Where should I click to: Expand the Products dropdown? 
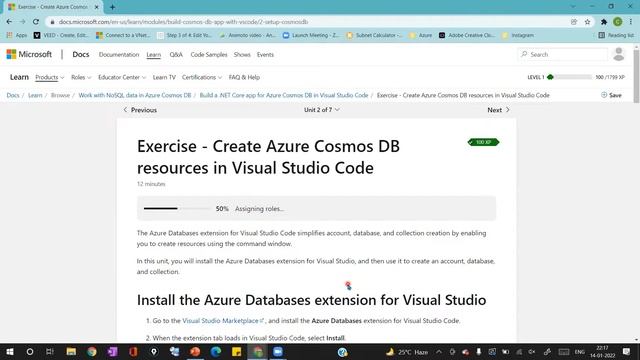click(x=49, y=77)
